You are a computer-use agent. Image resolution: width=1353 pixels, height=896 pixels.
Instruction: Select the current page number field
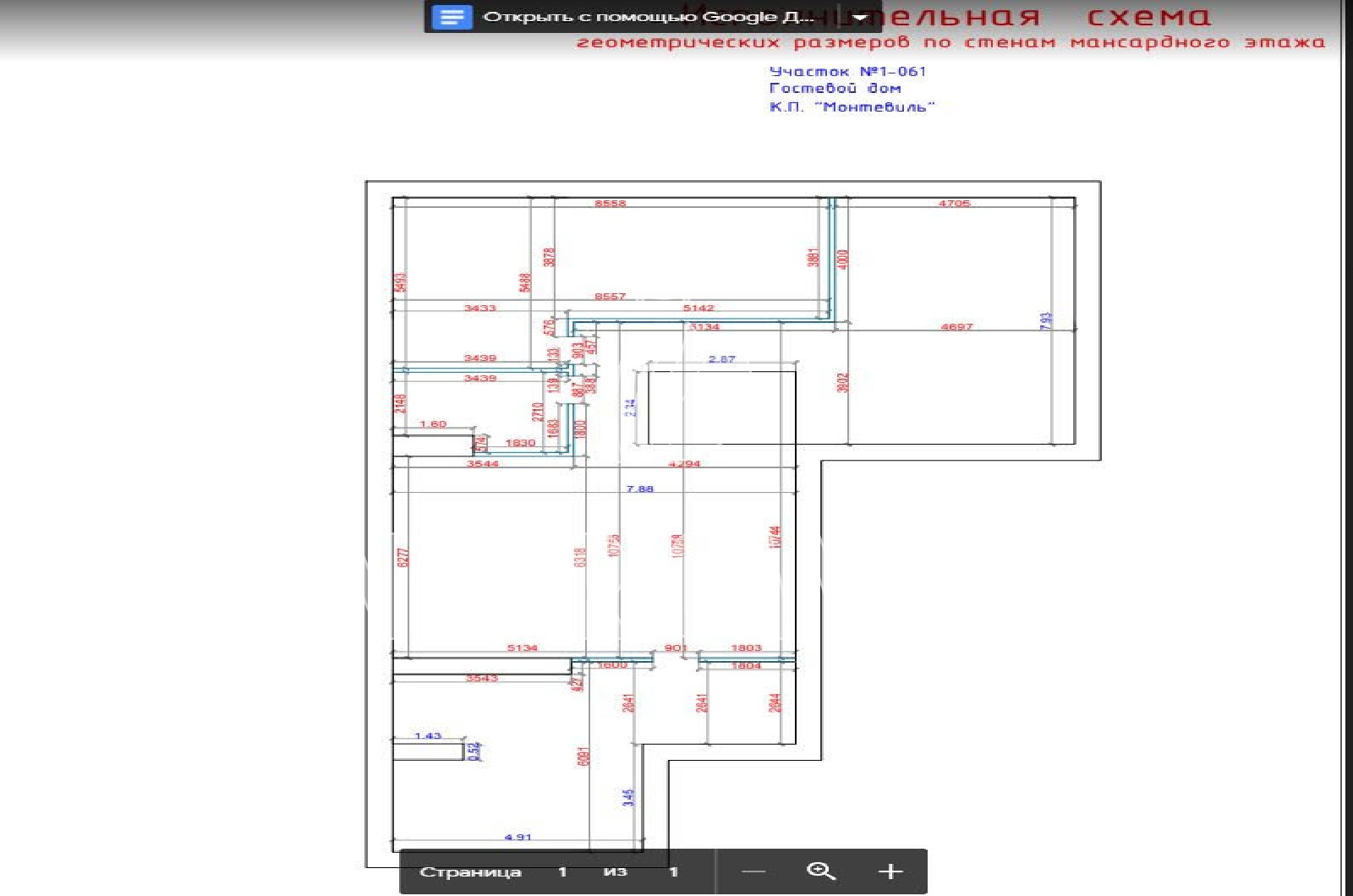click(x=562, y=871)
